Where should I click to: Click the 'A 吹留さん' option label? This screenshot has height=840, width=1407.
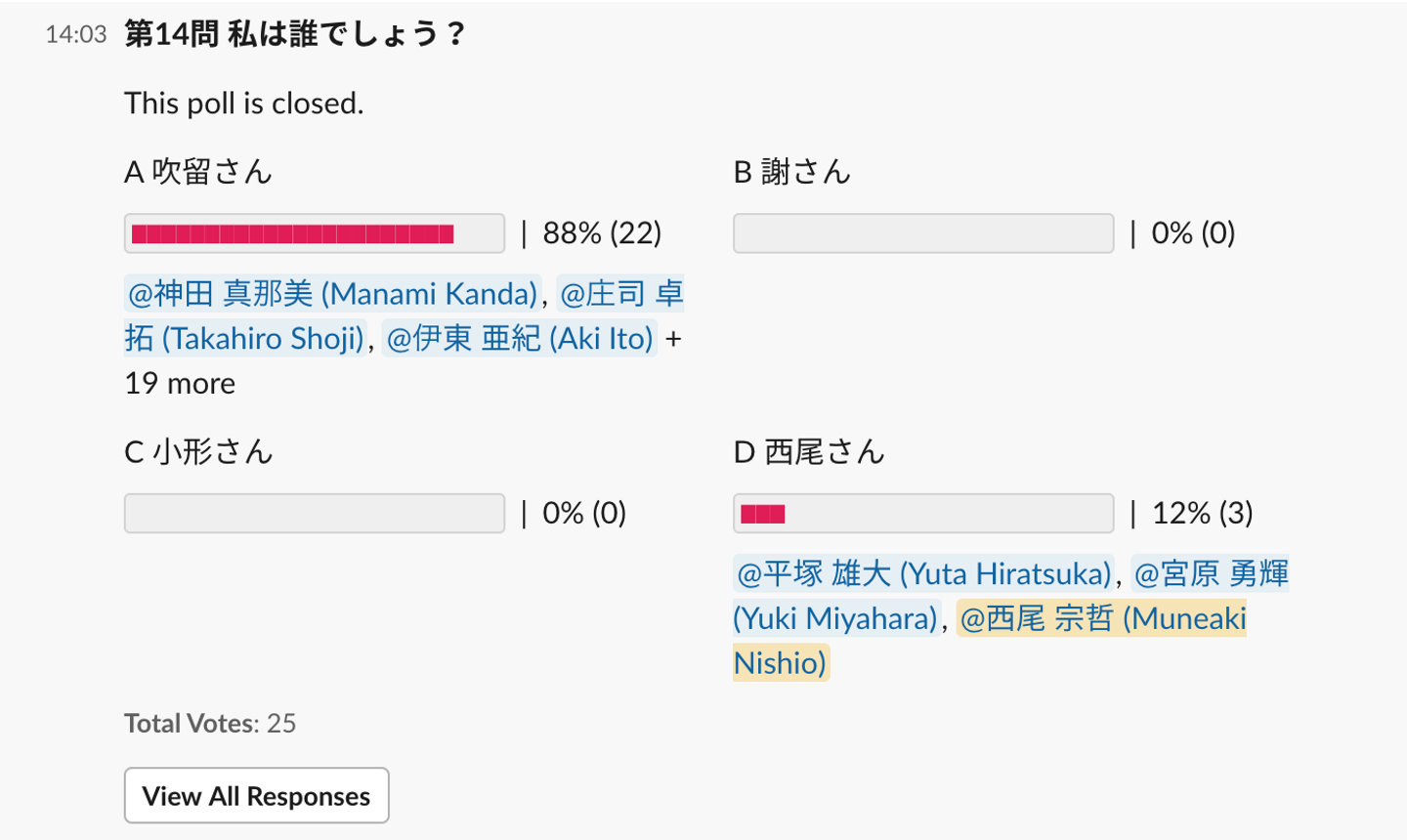tap(198, 173)
